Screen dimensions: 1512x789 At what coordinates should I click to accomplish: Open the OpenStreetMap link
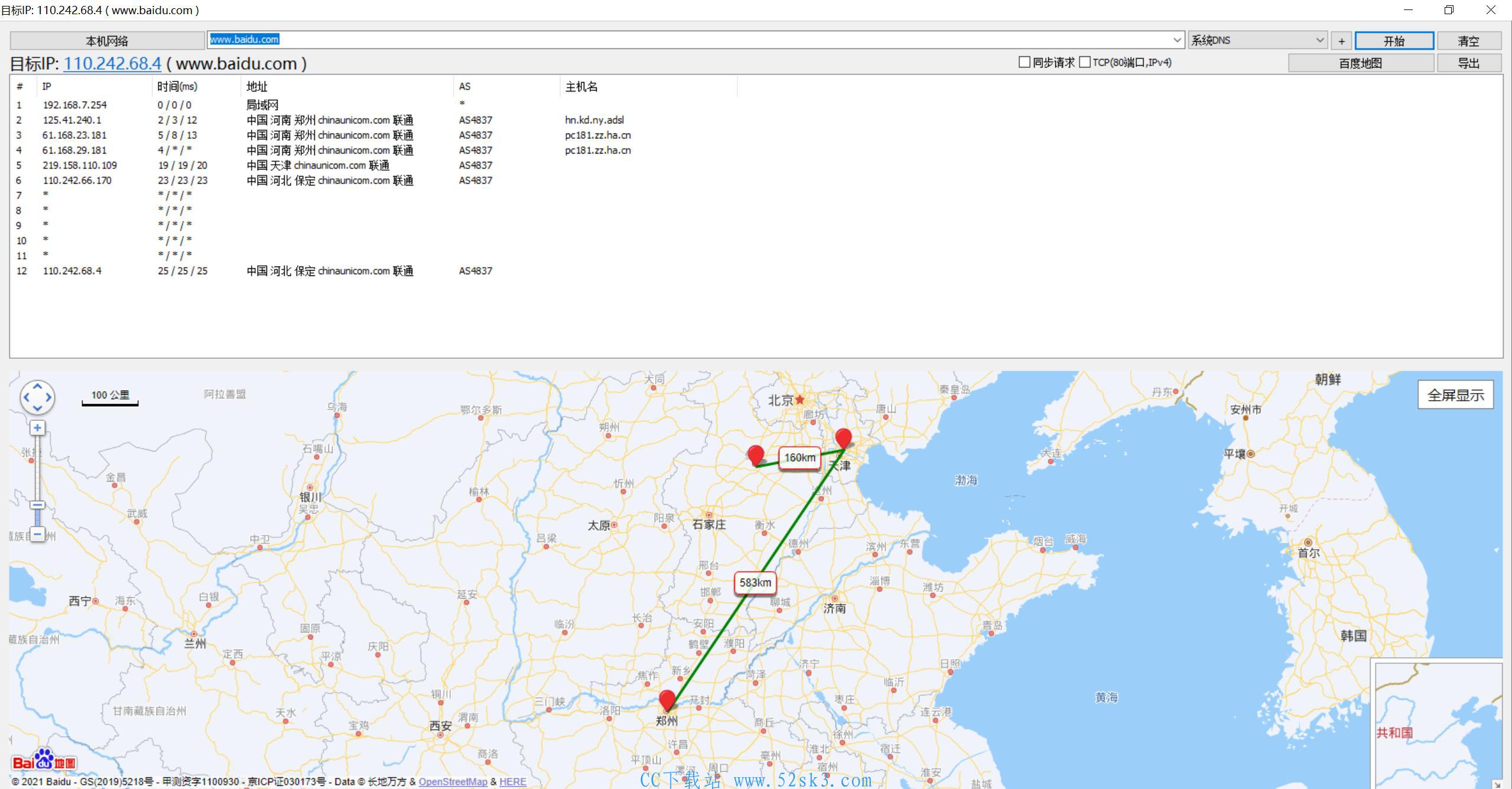(453, 781)
